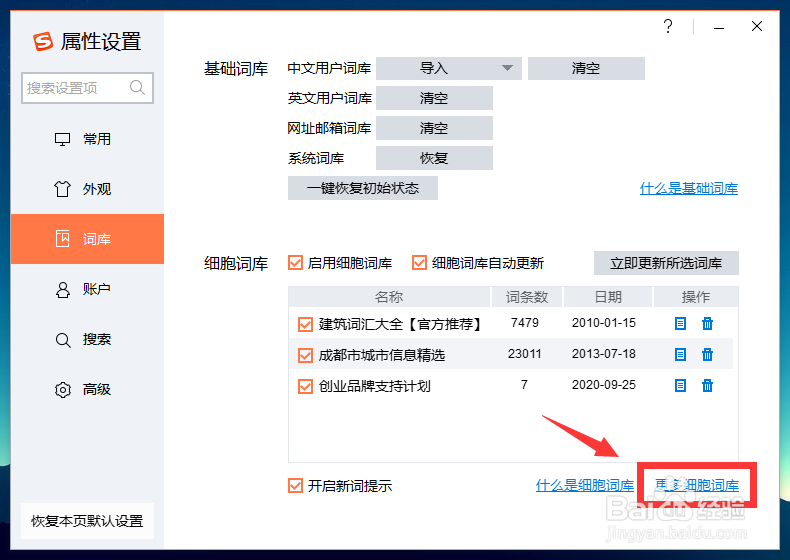Delete the 创业品牌支持计划 dictionary
This screenshot has height=560, width=790.
coord(707,386)
